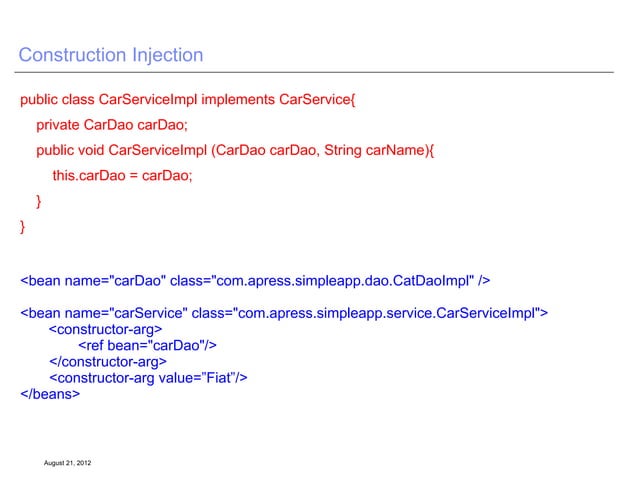The image size is (638, 478).
Task: Click the class's closing brace
Action: pyautogui.click(x=22, y=227)
